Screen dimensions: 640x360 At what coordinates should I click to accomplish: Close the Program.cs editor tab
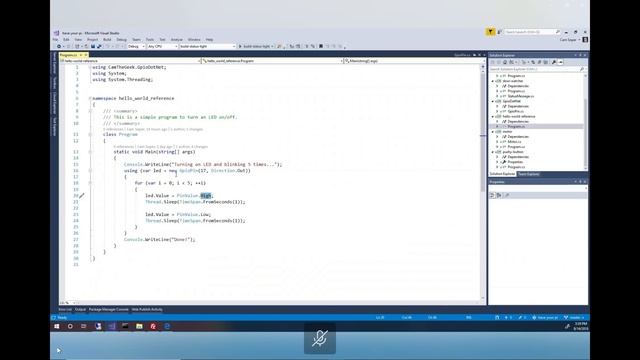click(x=86, y=55)
